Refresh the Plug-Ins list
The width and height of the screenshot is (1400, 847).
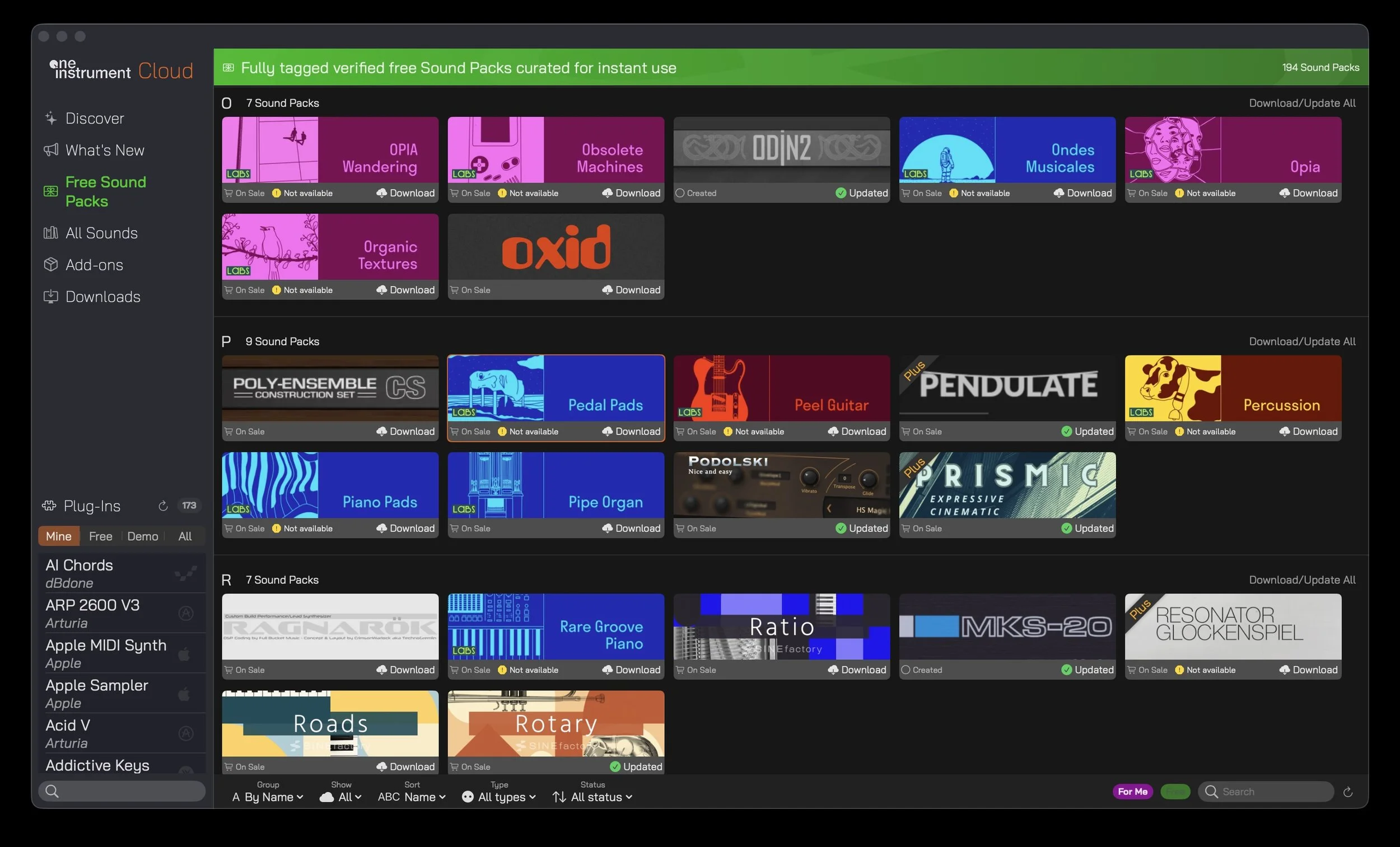[x=163, y=506]
